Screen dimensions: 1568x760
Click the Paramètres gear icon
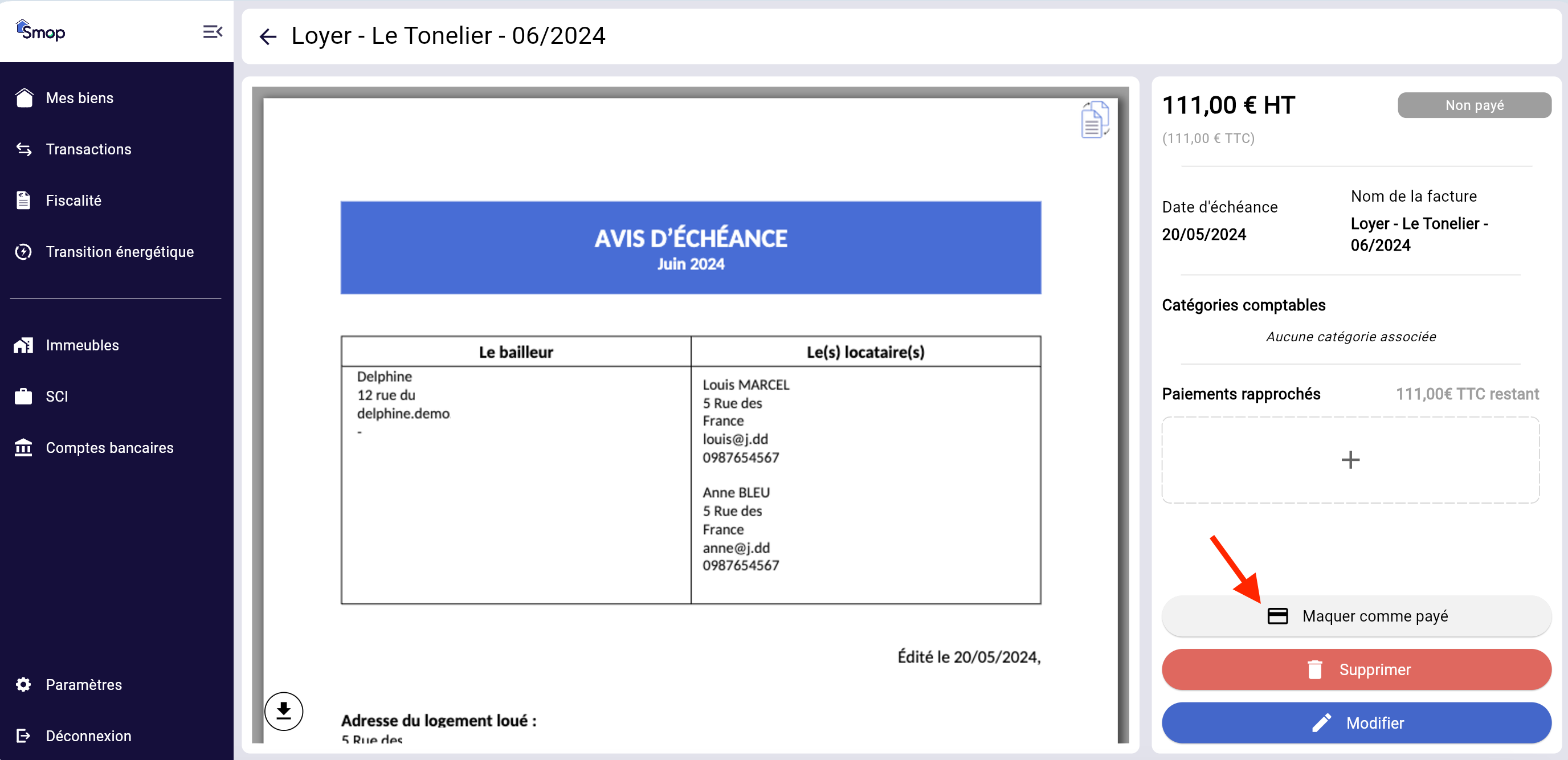[24, 685]
